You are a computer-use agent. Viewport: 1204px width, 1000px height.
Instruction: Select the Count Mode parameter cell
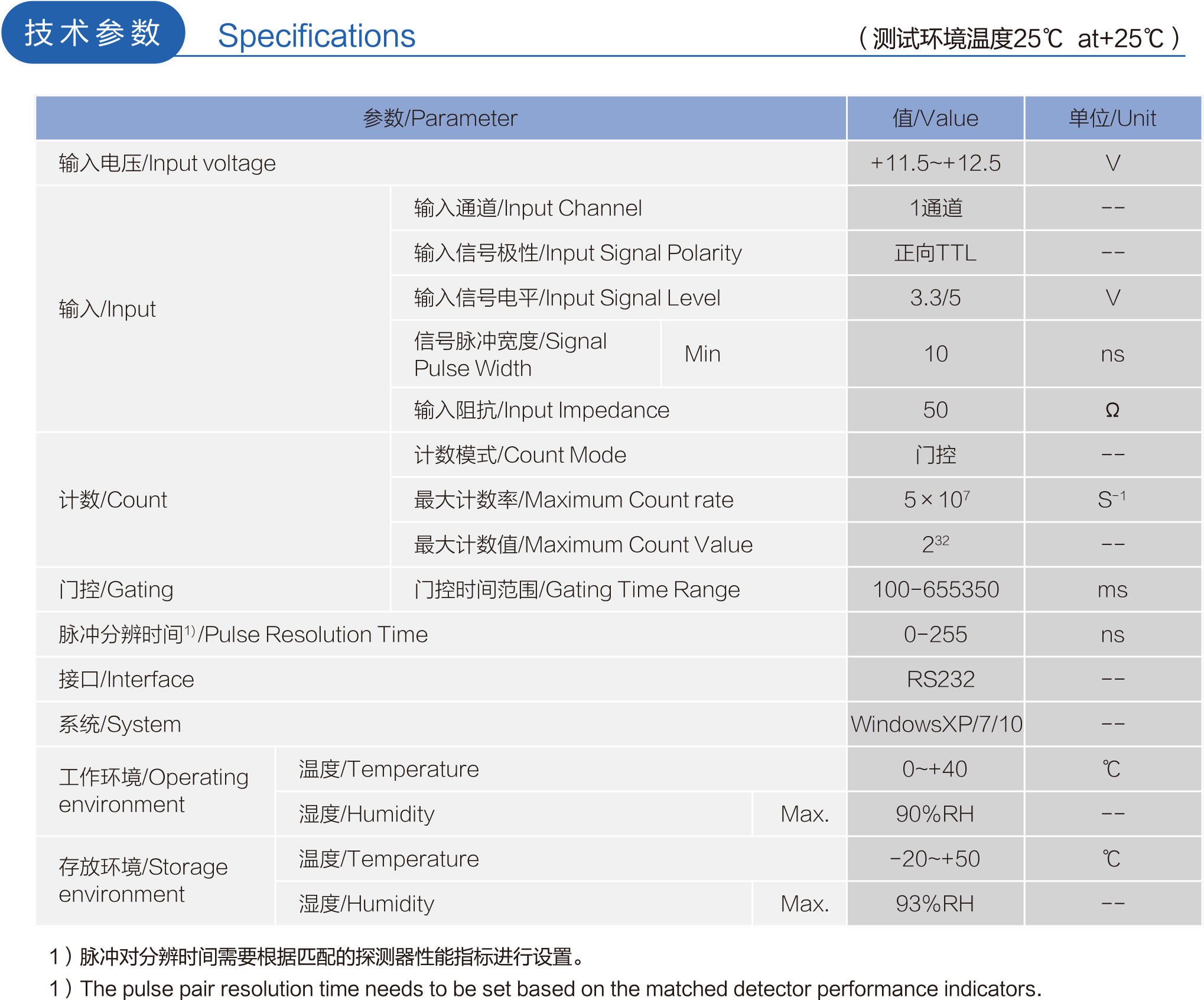coord(520,455)
